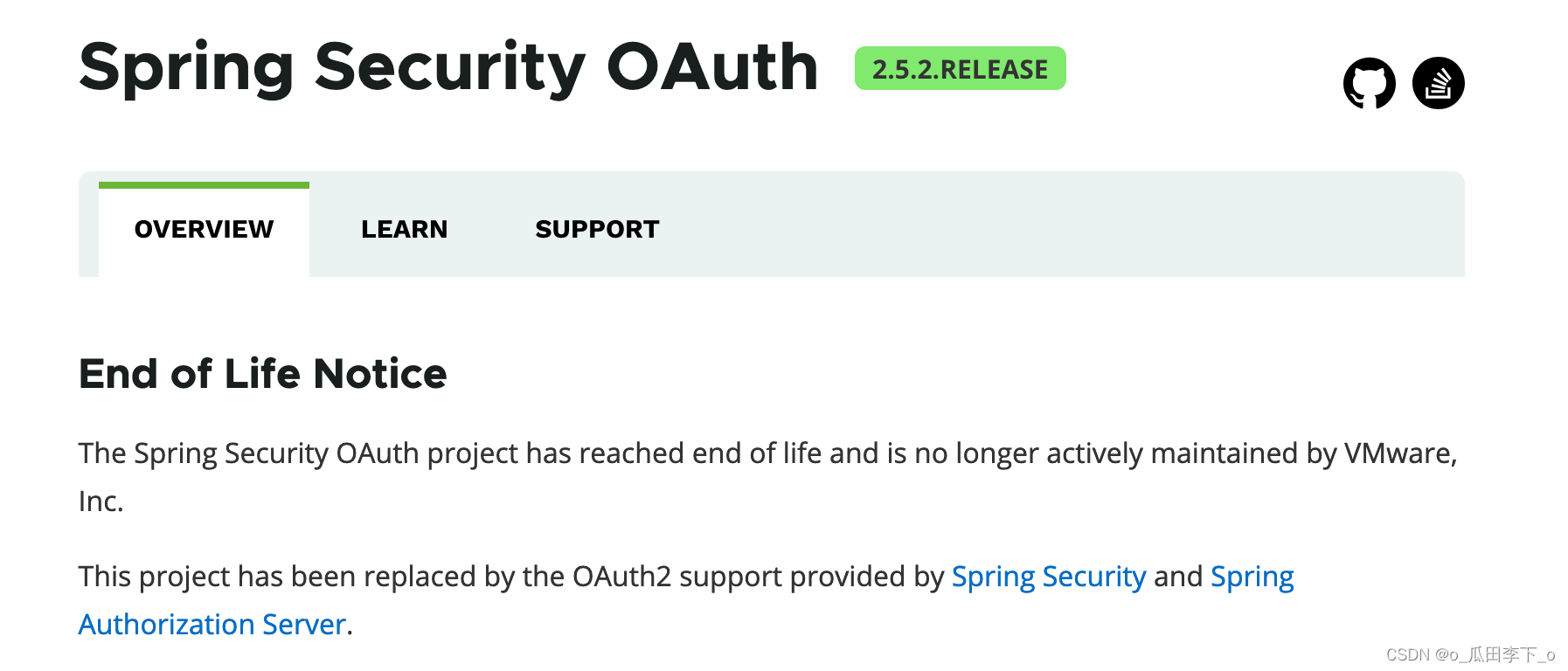
Task: Open the Spring Security link
Action: (x=1048, y=576)
